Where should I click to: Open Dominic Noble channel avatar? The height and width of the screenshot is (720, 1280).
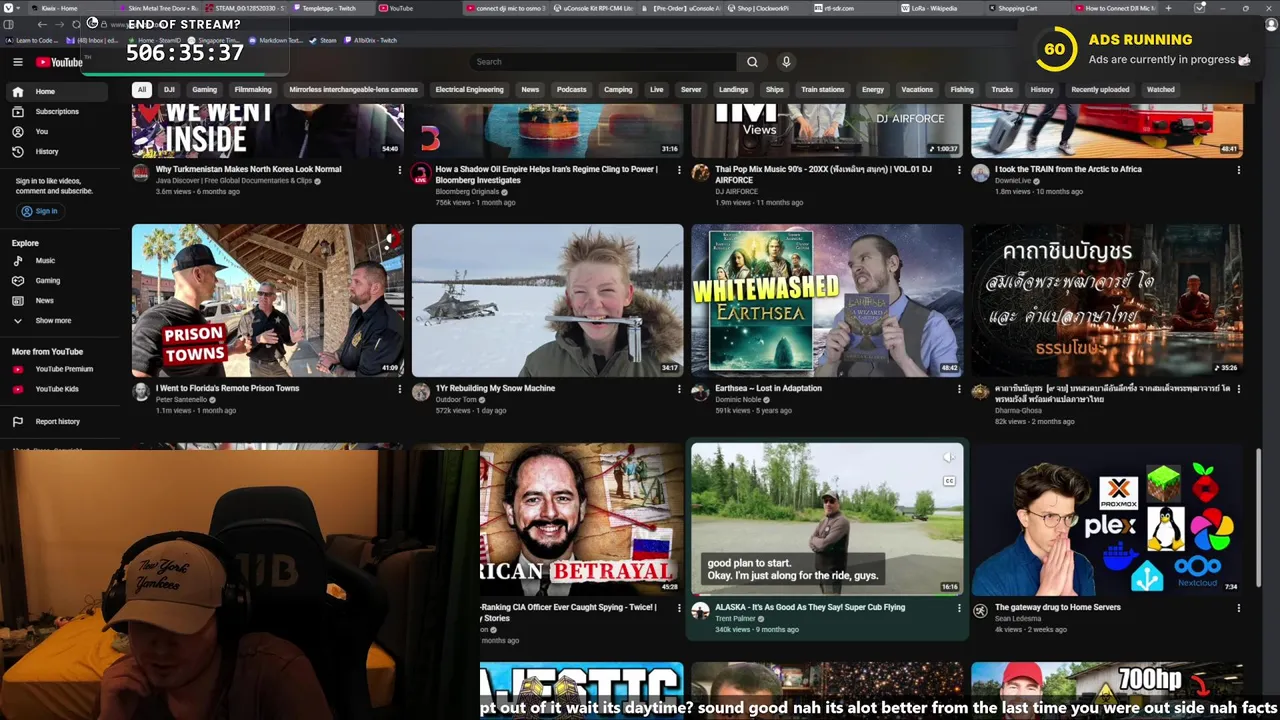(x=700, y=392)
